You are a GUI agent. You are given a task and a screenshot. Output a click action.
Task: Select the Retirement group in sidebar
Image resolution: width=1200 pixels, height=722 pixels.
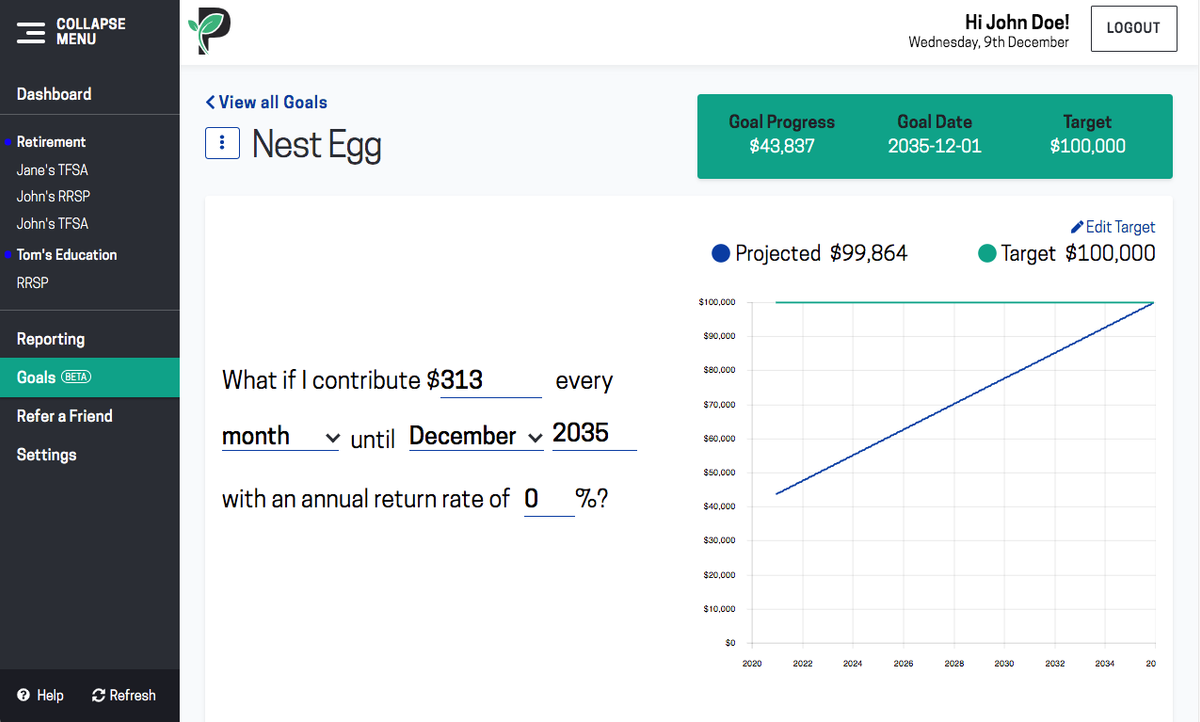[51, 142]
